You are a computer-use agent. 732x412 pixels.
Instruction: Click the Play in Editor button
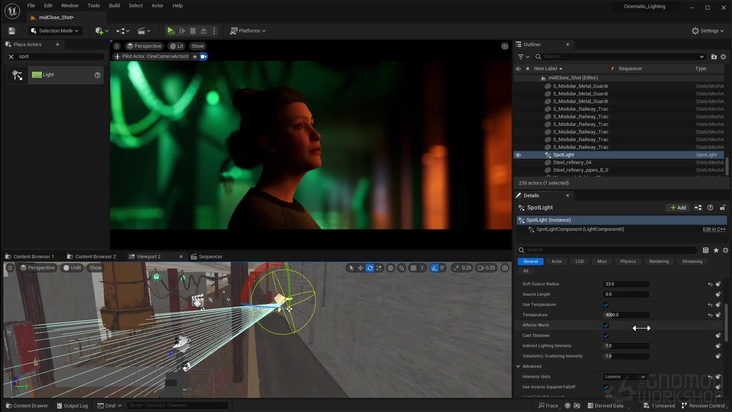point(171,31)
